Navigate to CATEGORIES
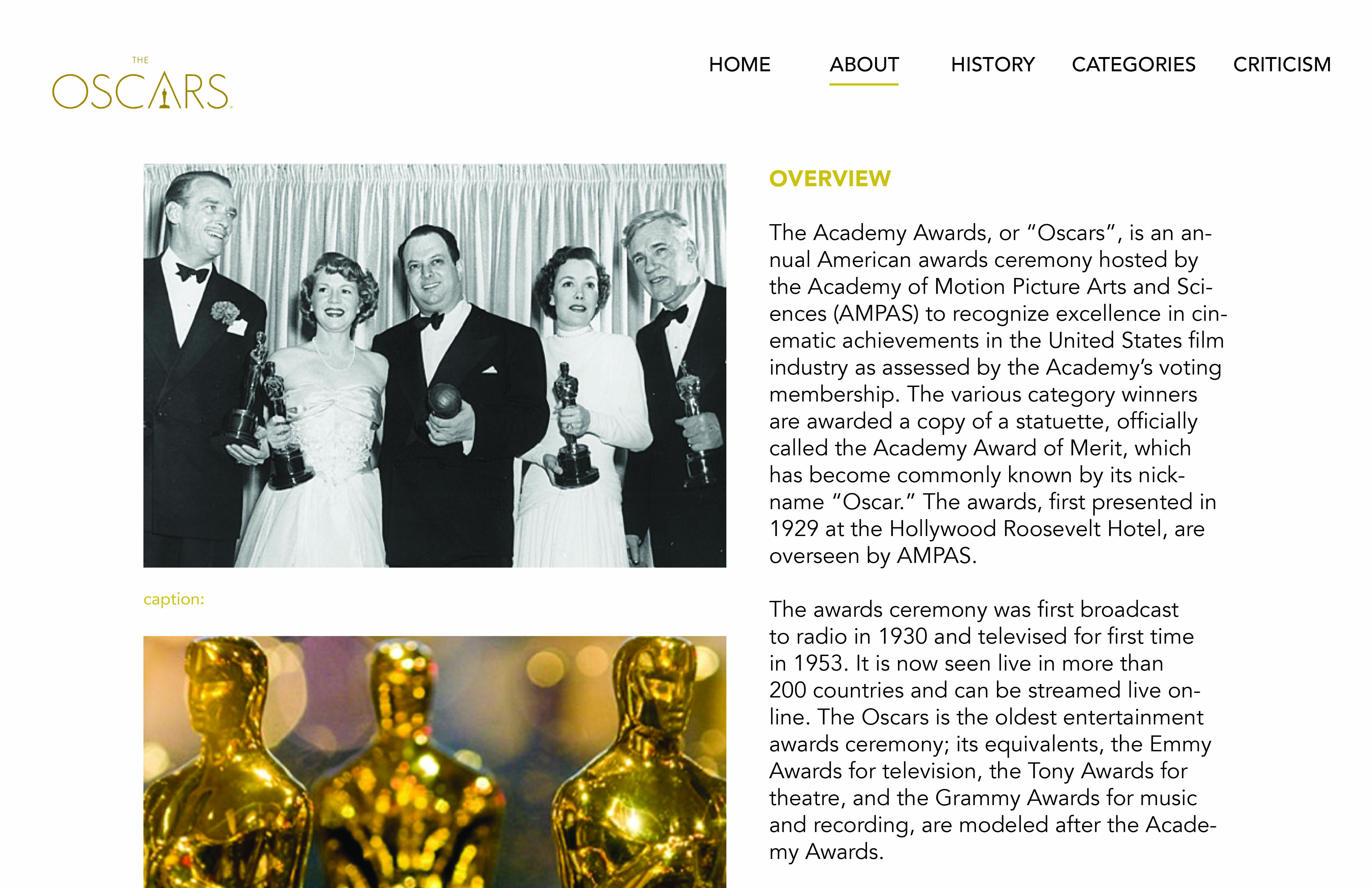 pyautogui.click(x=1133, y=65)
